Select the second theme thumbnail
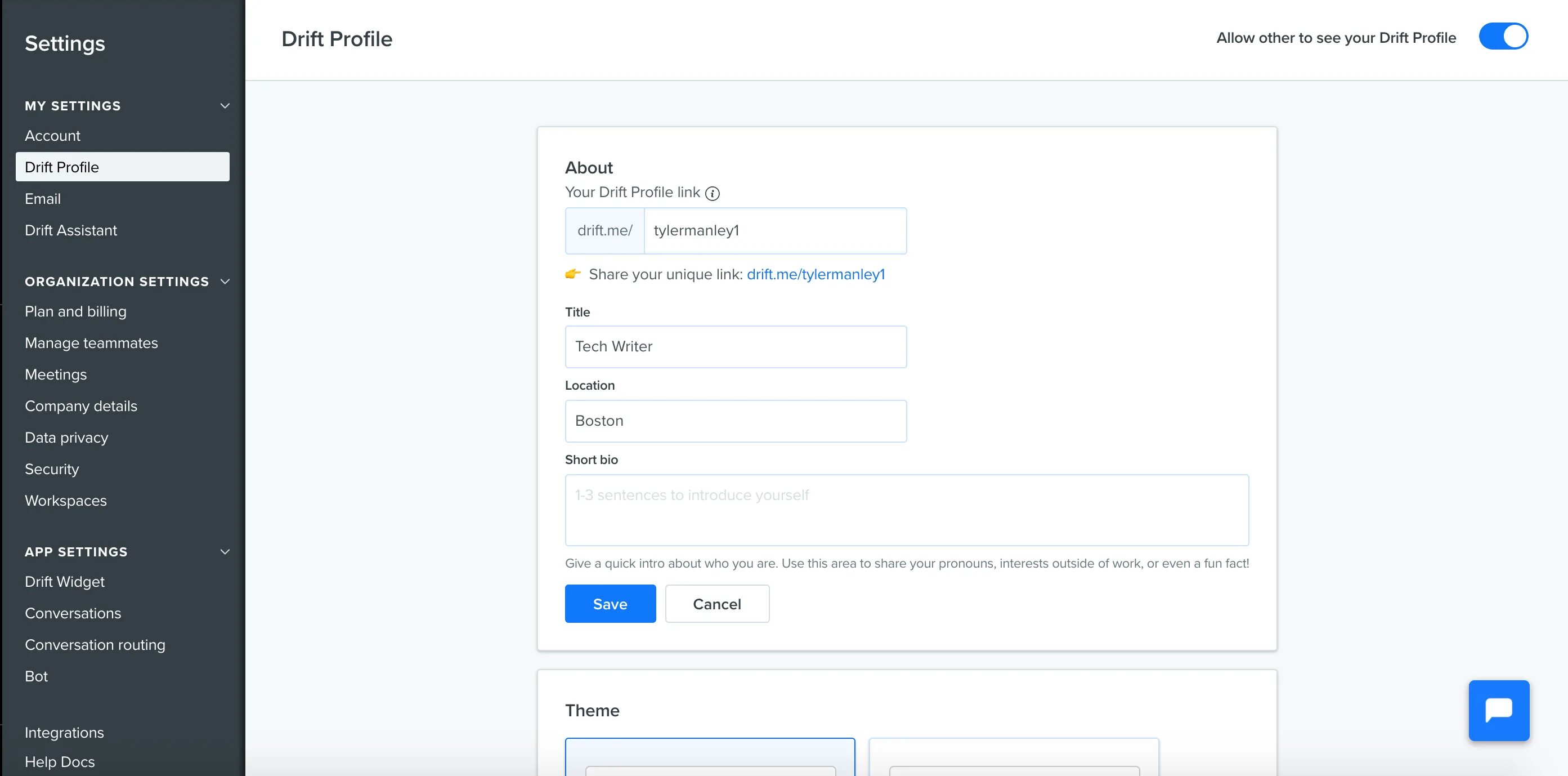The height and width of the screenshot is (776, 1568). click(x=1014, y=756)
